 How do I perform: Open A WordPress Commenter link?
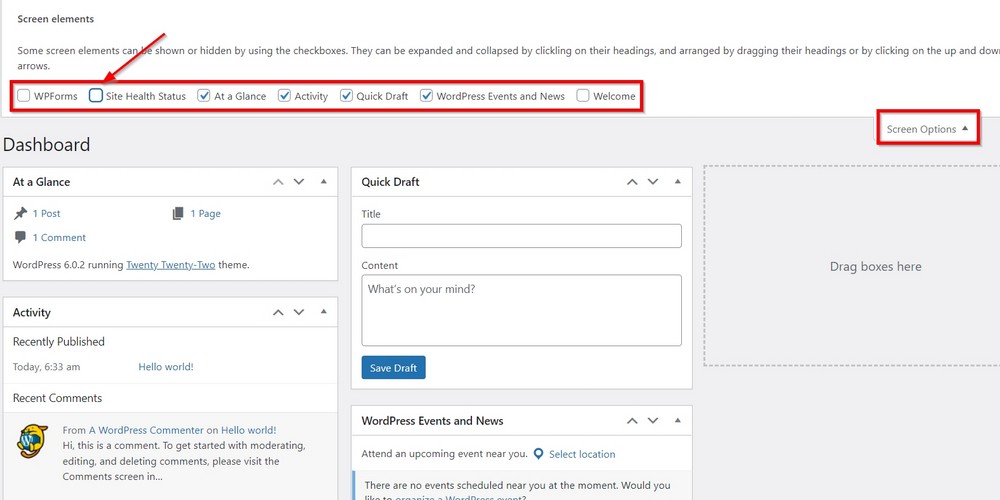pyautogui.click(x=146, y=430)
